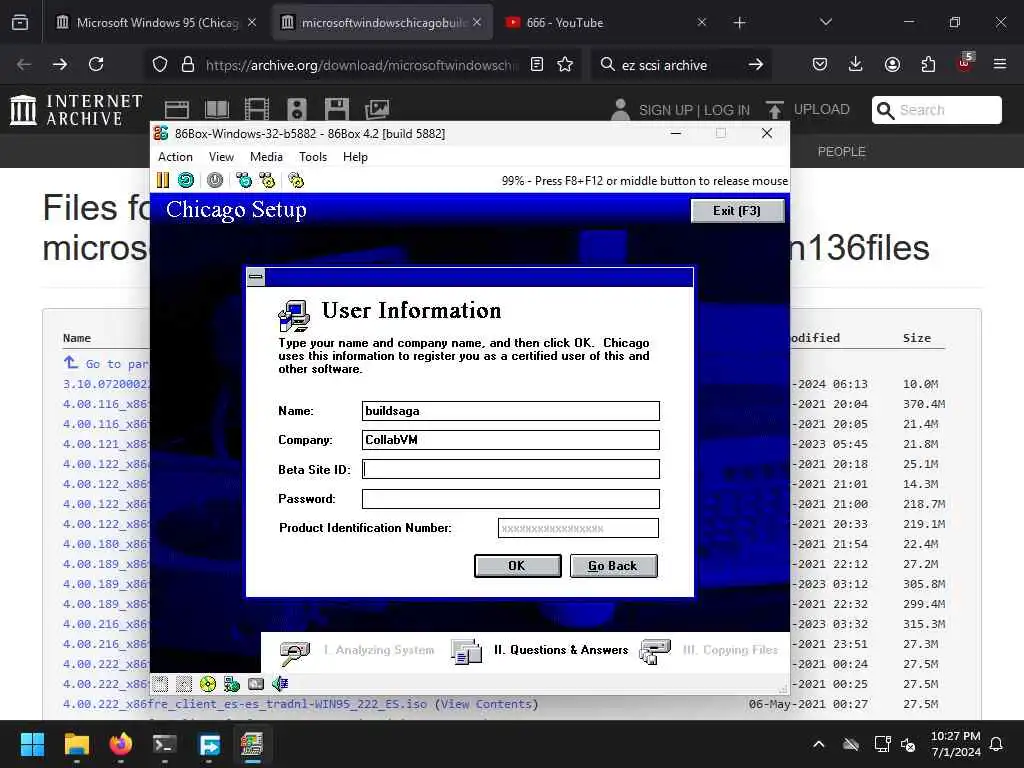Click the 10:27 PM taskbar clock
The image size is (1024, 768).
tap(955, 744)
